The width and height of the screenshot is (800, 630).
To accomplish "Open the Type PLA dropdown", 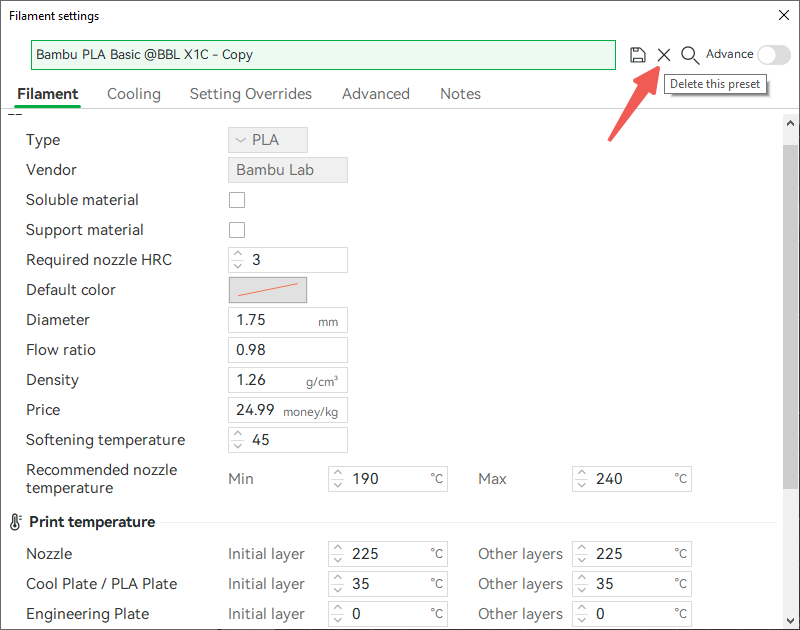I will point(268,140).
